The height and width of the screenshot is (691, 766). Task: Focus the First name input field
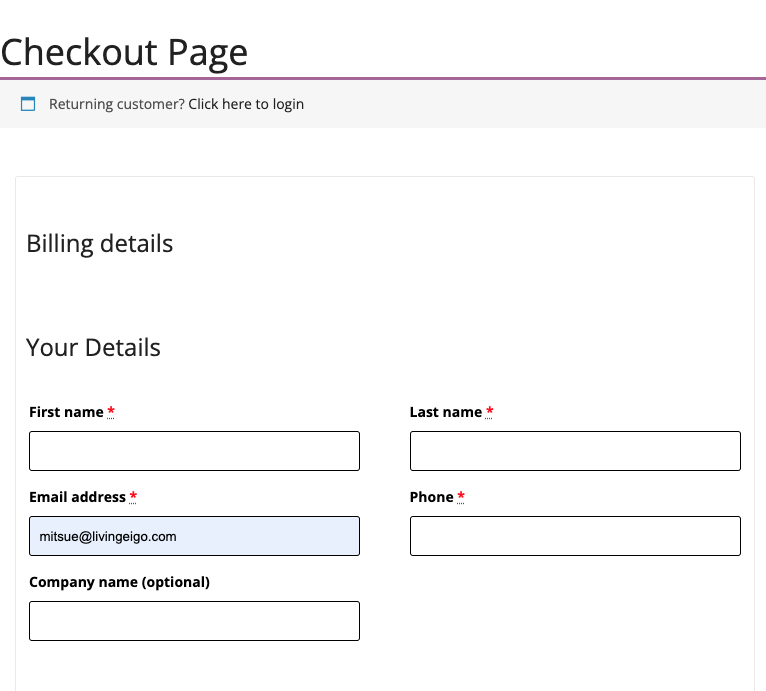tap(194, 451)
